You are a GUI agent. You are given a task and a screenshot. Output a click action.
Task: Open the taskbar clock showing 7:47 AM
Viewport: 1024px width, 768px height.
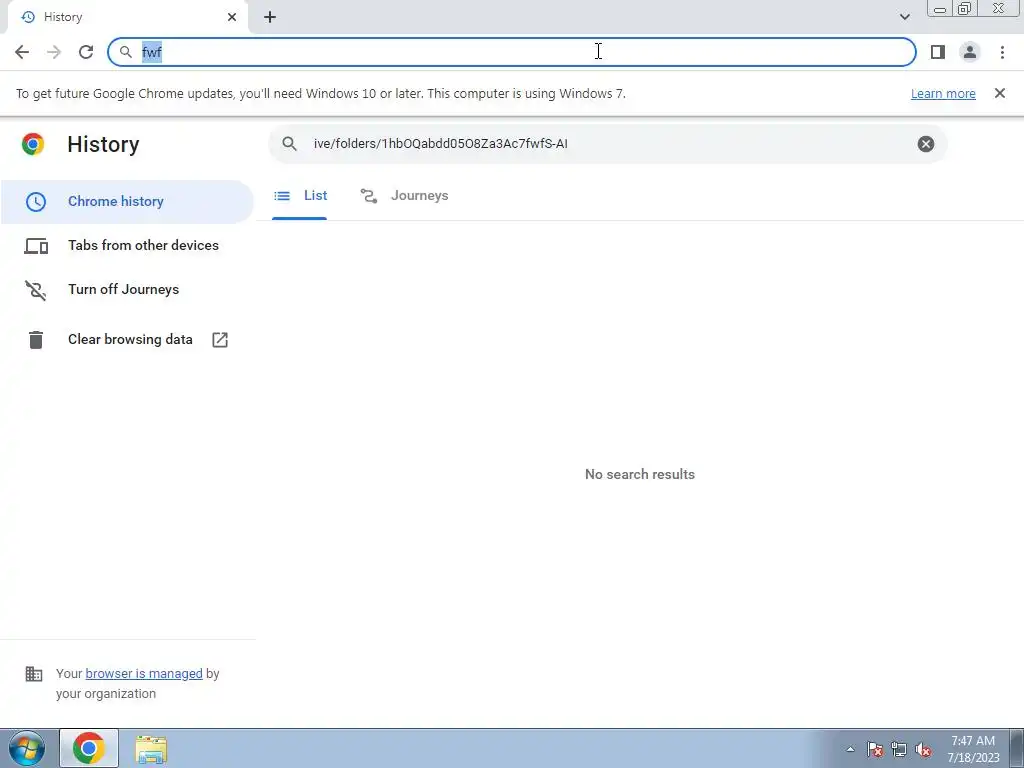[x=973, y=749]
